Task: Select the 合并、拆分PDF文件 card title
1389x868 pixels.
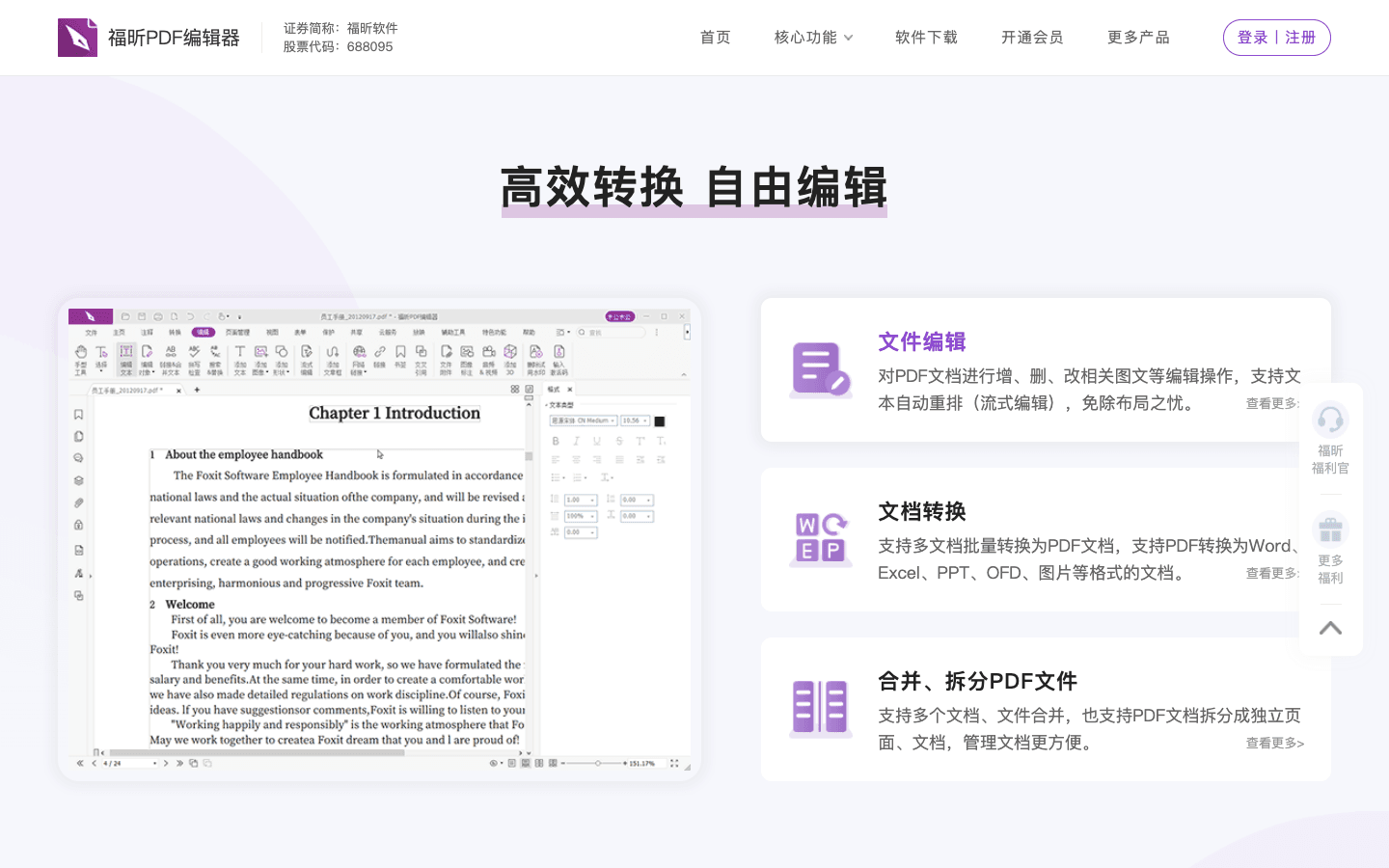Action: click(977, 681)
